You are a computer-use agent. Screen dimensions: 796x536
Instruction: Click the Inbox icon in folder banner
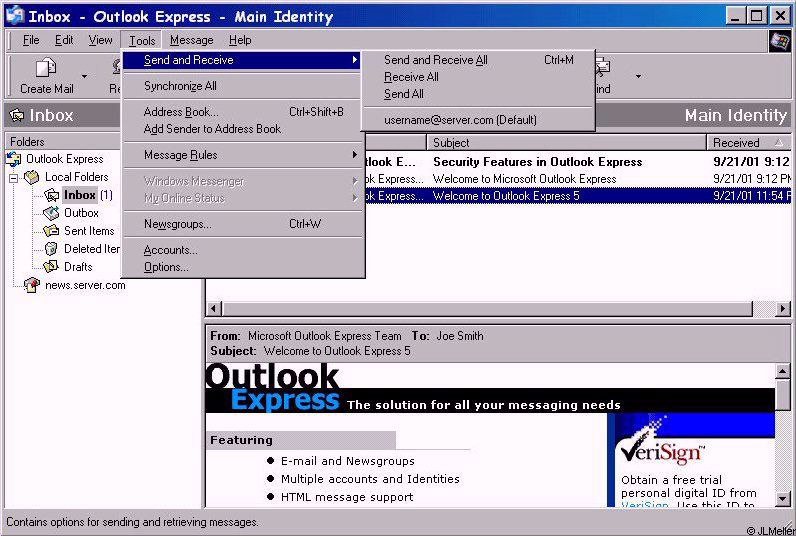pos(17,116)
